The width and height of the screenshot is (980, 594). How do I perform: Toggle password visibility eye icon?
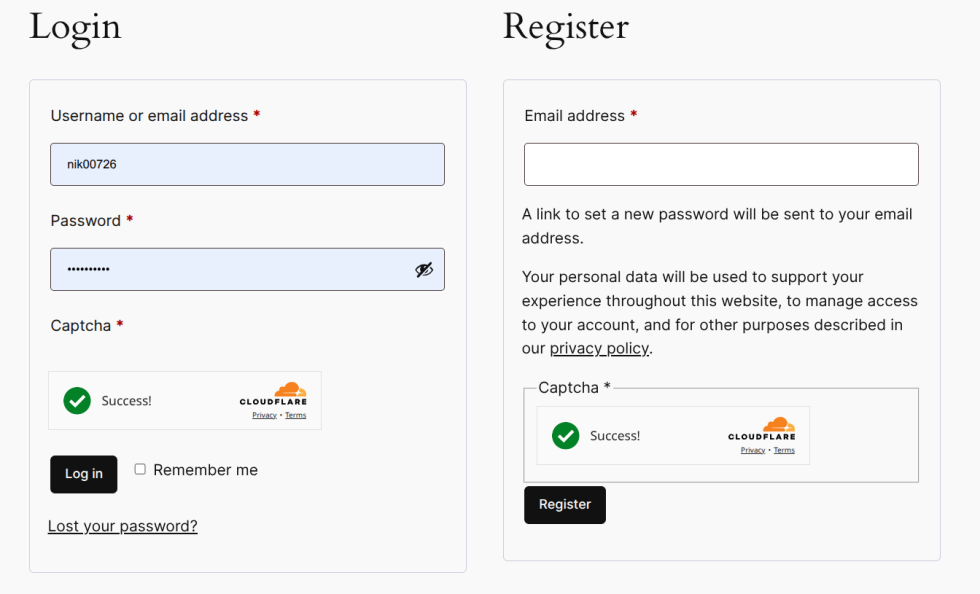[x=424, y=270]
